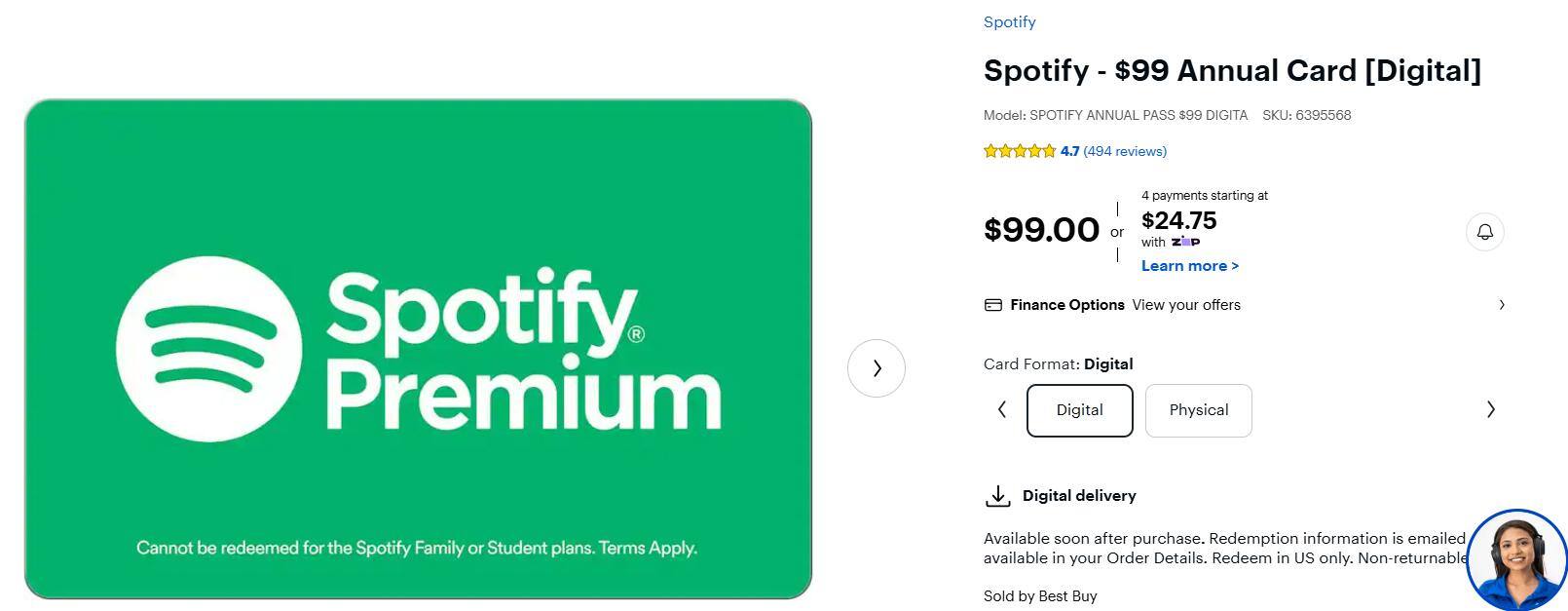1568x611 pixels.
Task: Click the 4.7 rating score
Action: 1069,151
